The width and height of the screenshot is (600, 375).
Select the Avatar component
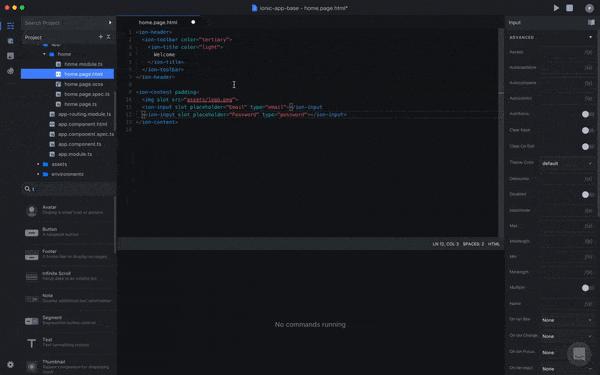coord(68,210)
